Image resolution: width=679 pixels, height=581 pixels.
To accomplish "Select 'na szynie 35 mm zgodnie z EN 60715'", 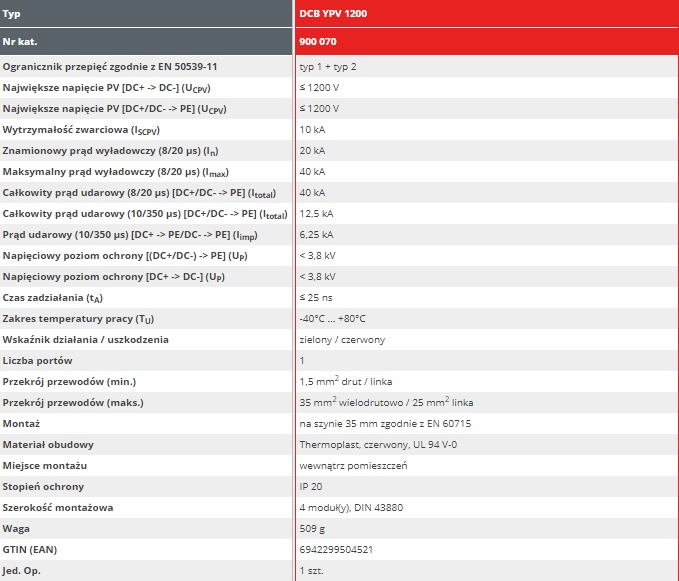I will click(385, 424).
